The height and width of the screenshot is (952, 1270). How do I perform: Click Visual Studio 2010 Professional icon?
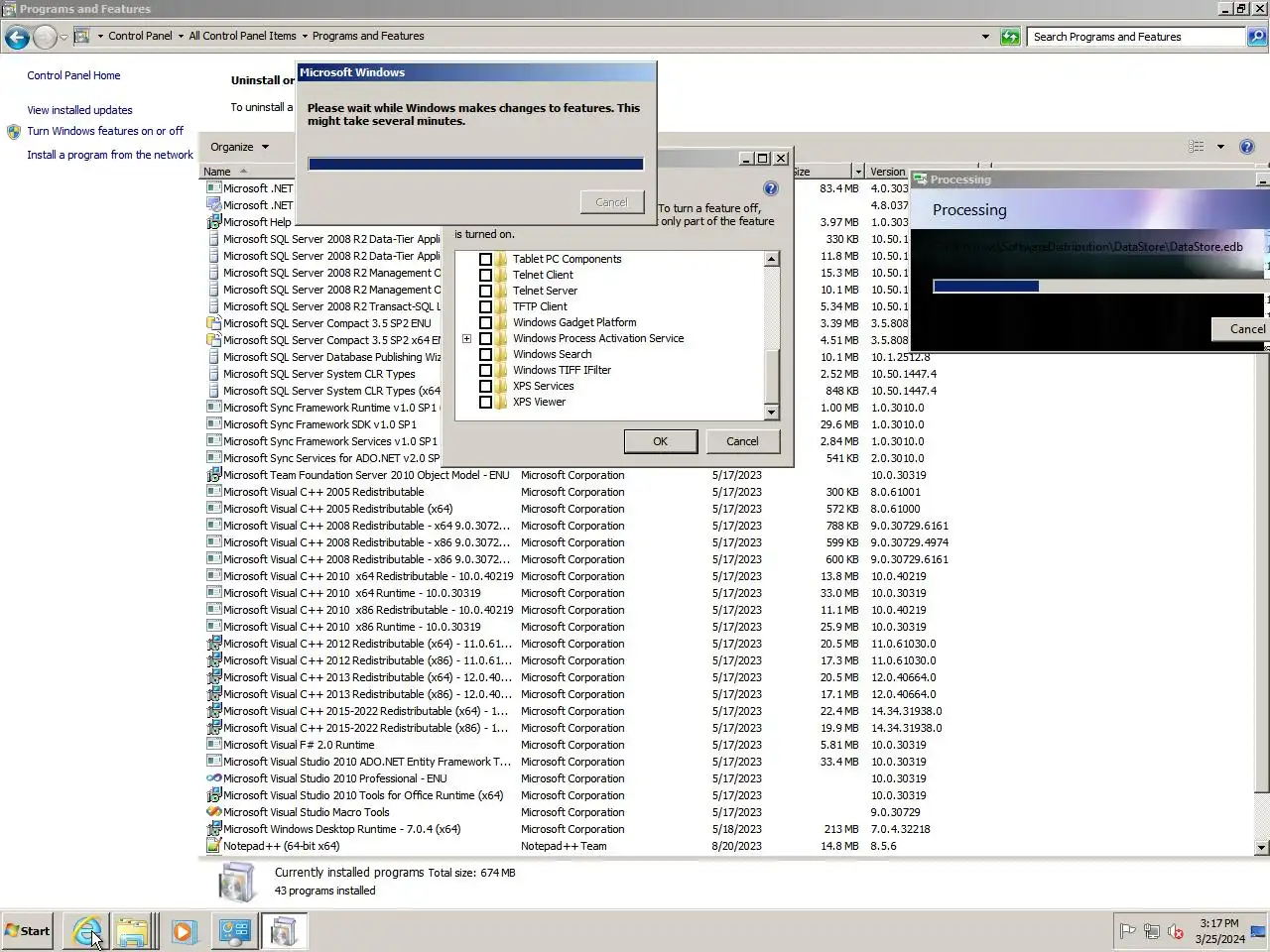tap(213, 778)
